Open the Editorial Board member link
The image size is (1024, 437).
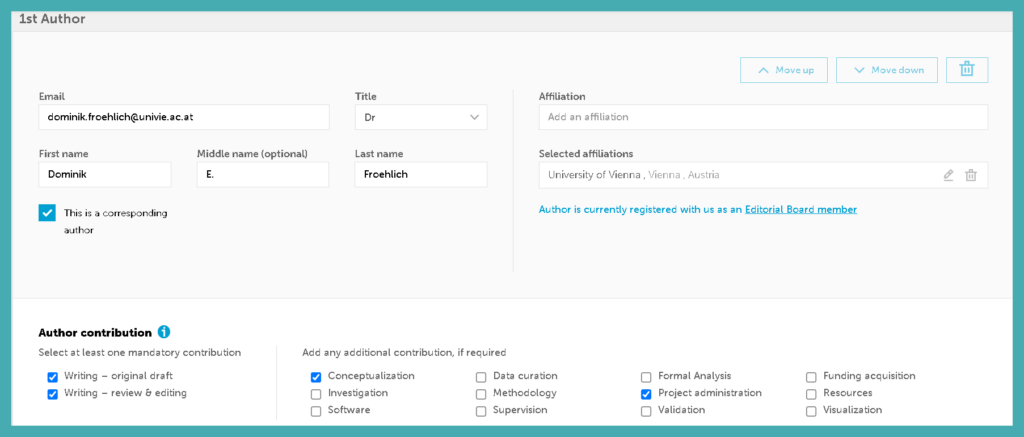pos(800,210)
